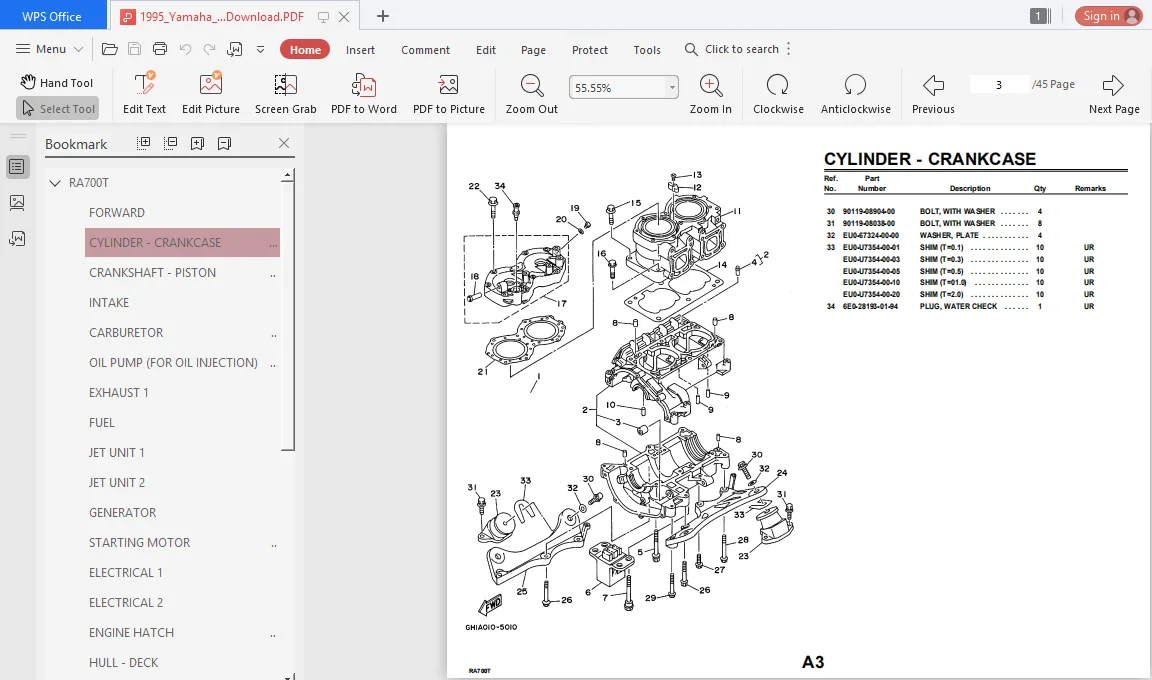The height and width of the screenshot is (680, 1152).
Task: Click the bookmark scrollbar up arrow
Action: pos(289,176)
